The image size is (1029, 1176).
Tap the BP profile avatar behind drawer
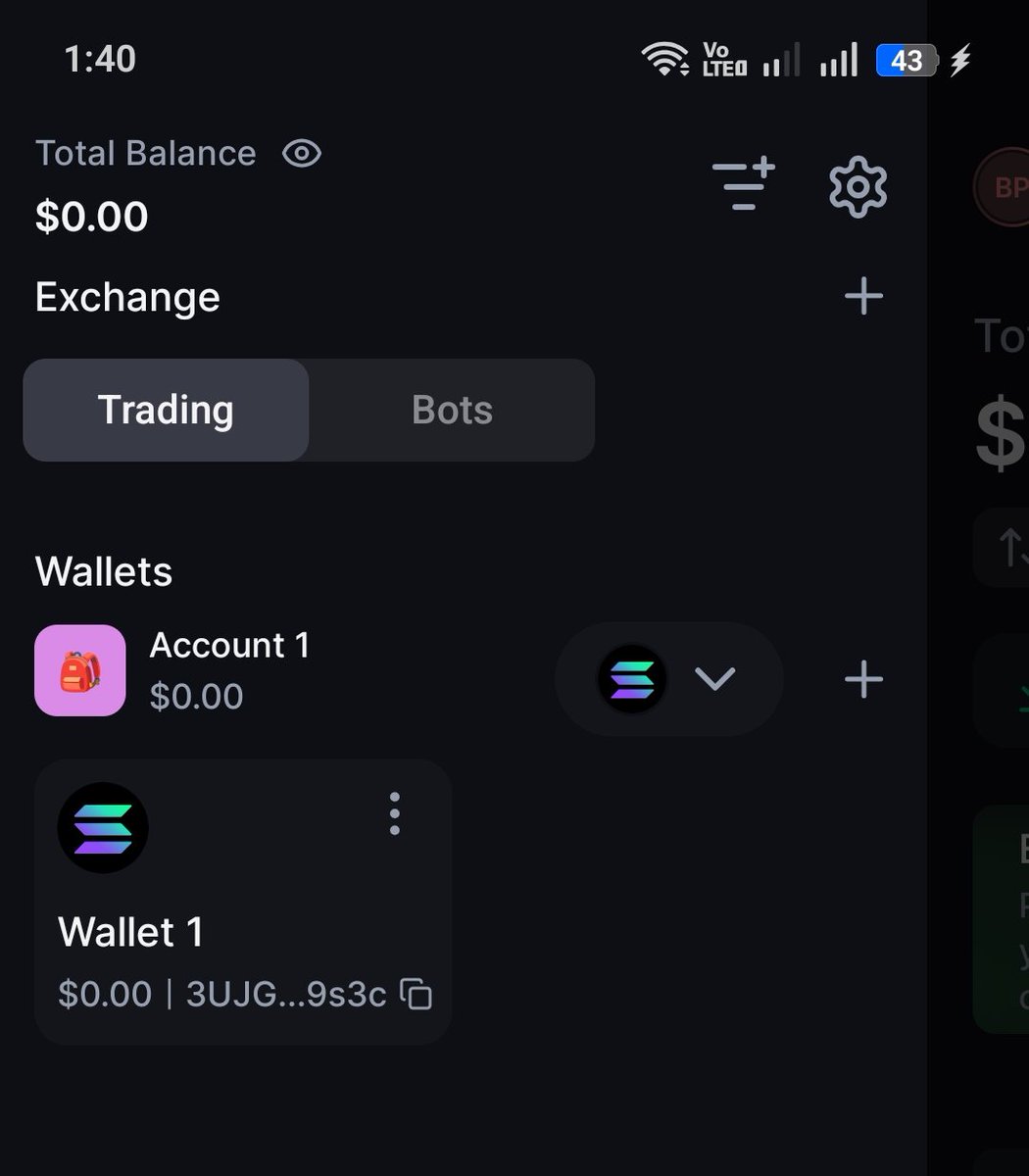click(x=1002, y=186)
